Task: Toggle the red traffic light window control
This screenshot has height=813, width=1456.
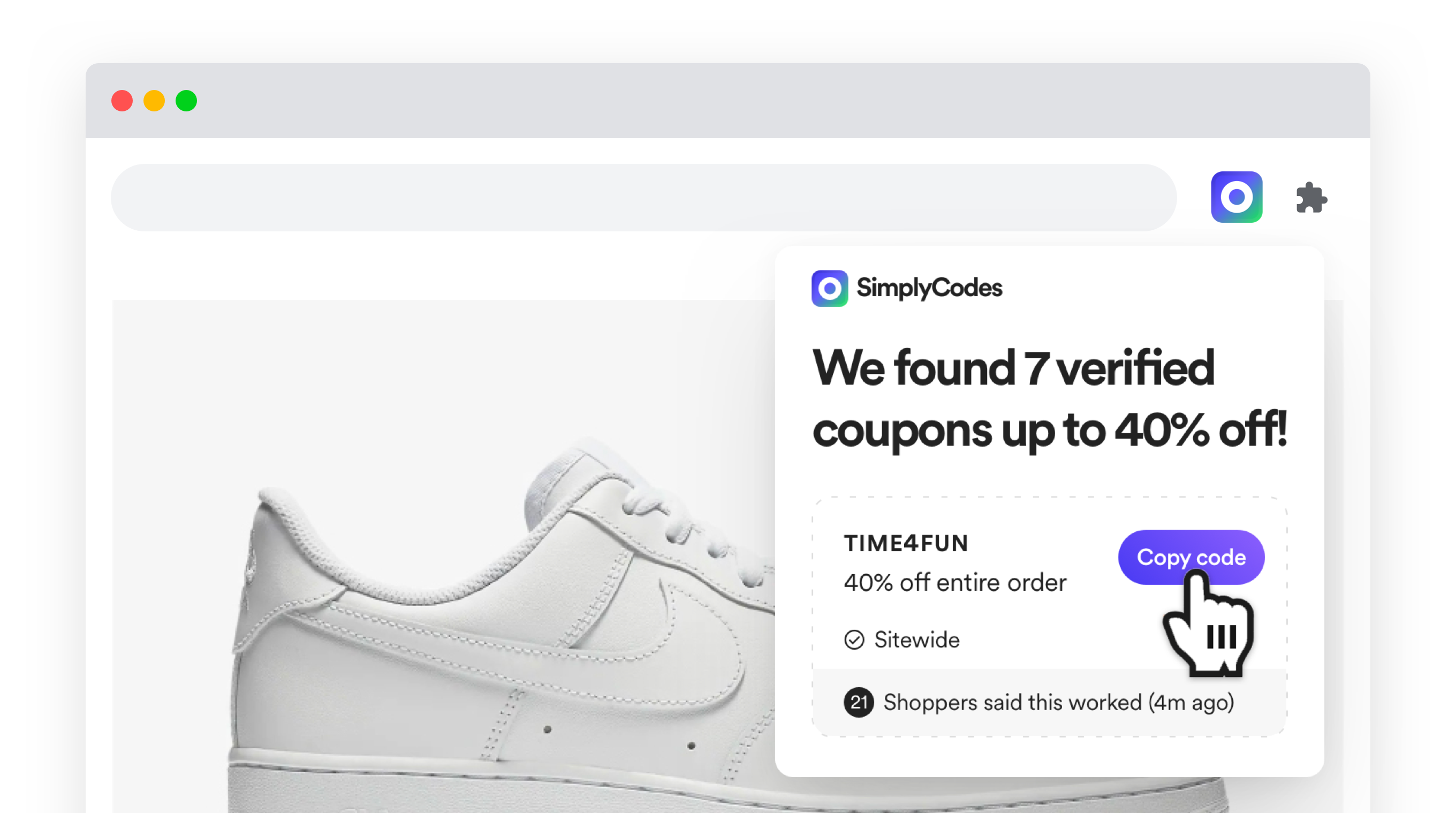Action: tap(122, 101)
